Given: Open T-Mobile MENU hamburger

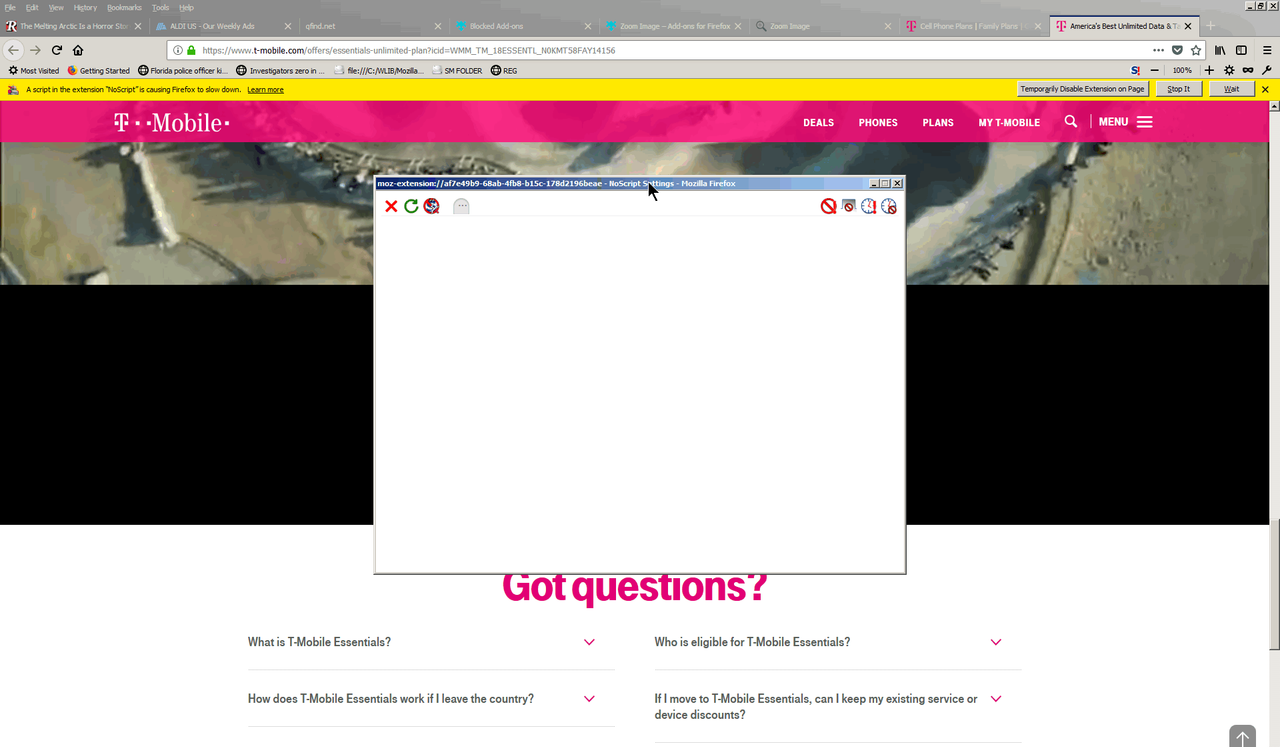Looking at the screenshot, I should [1126, 122].
